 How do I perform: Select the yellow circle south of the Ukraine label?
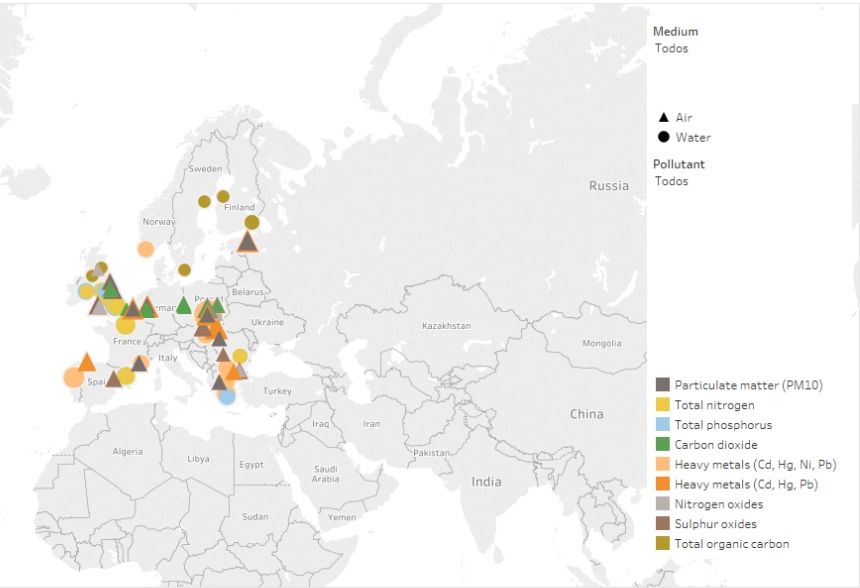pos(240,356)
